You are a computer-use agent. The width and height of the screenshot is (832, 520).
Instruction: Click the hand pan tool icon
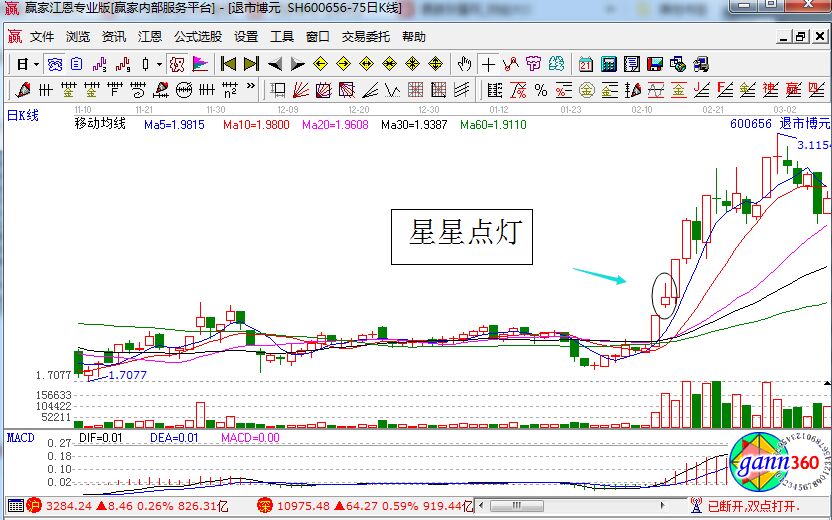coord(463,64)
